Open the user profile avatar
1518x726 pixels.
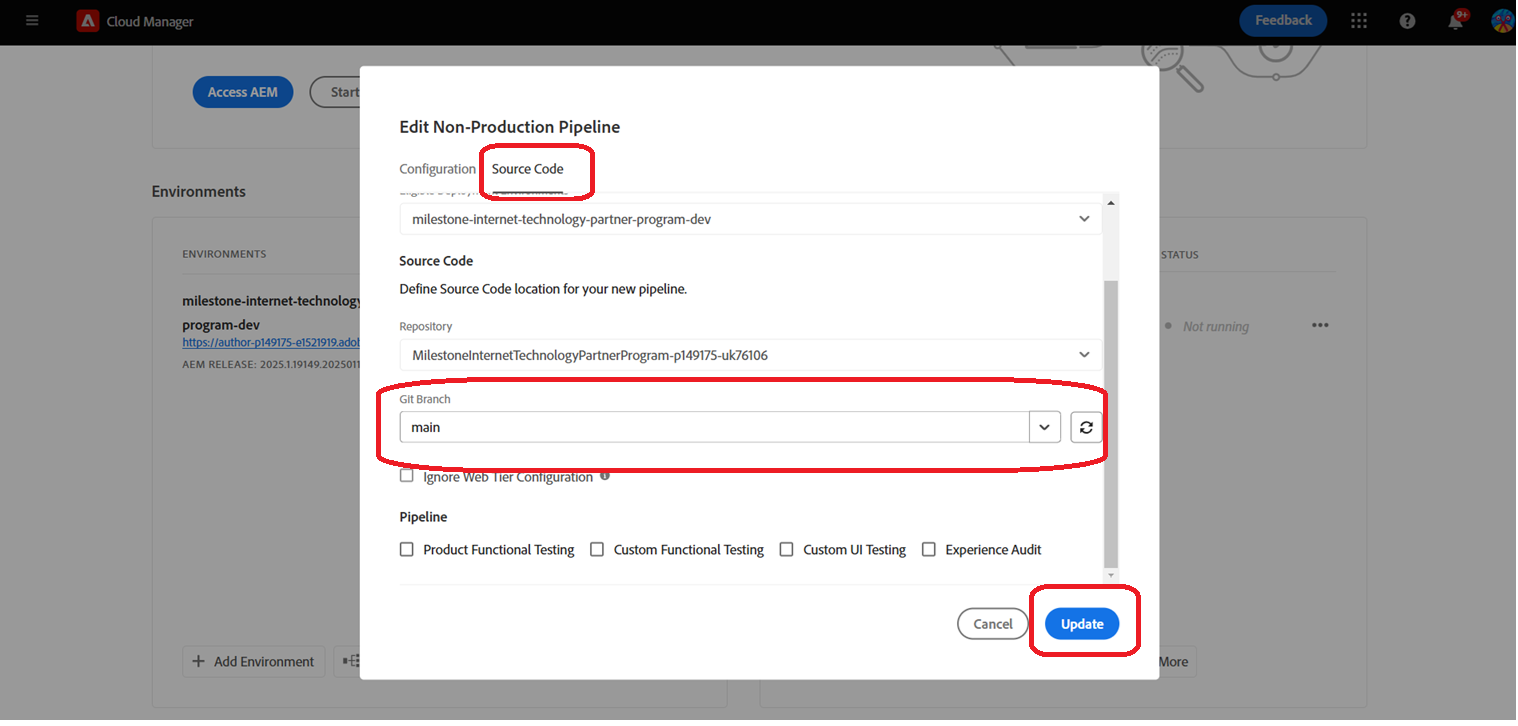(x=1502, y=21)
